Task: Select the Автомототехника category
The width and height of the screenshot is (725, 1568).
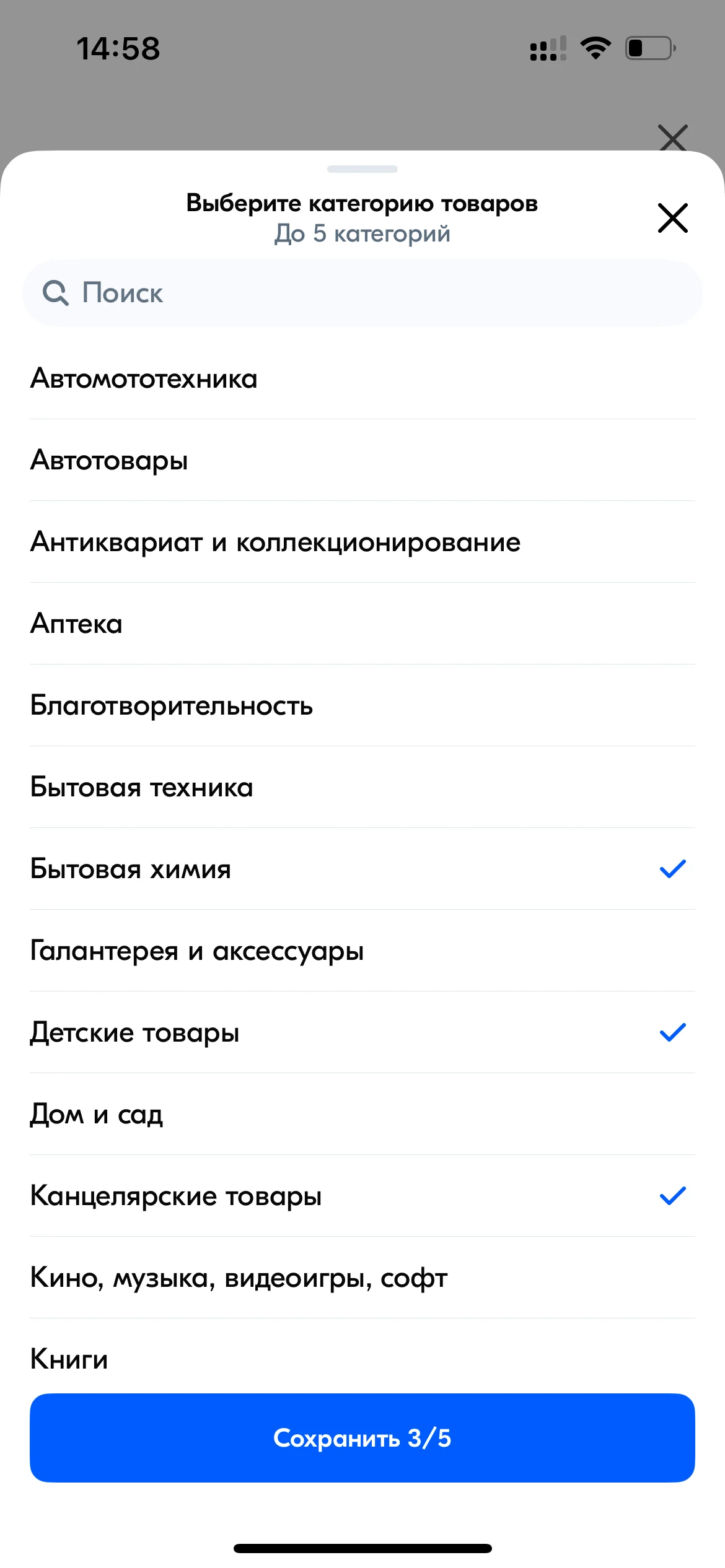Action: coord(144,378)
